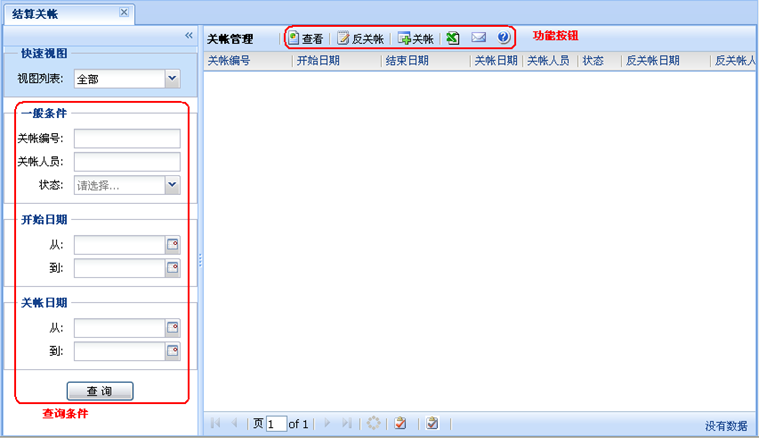Viewport: 759px width, 438px height.
Task: Focus the 关帐编号 input field
Action: click(x=127, y=138)
